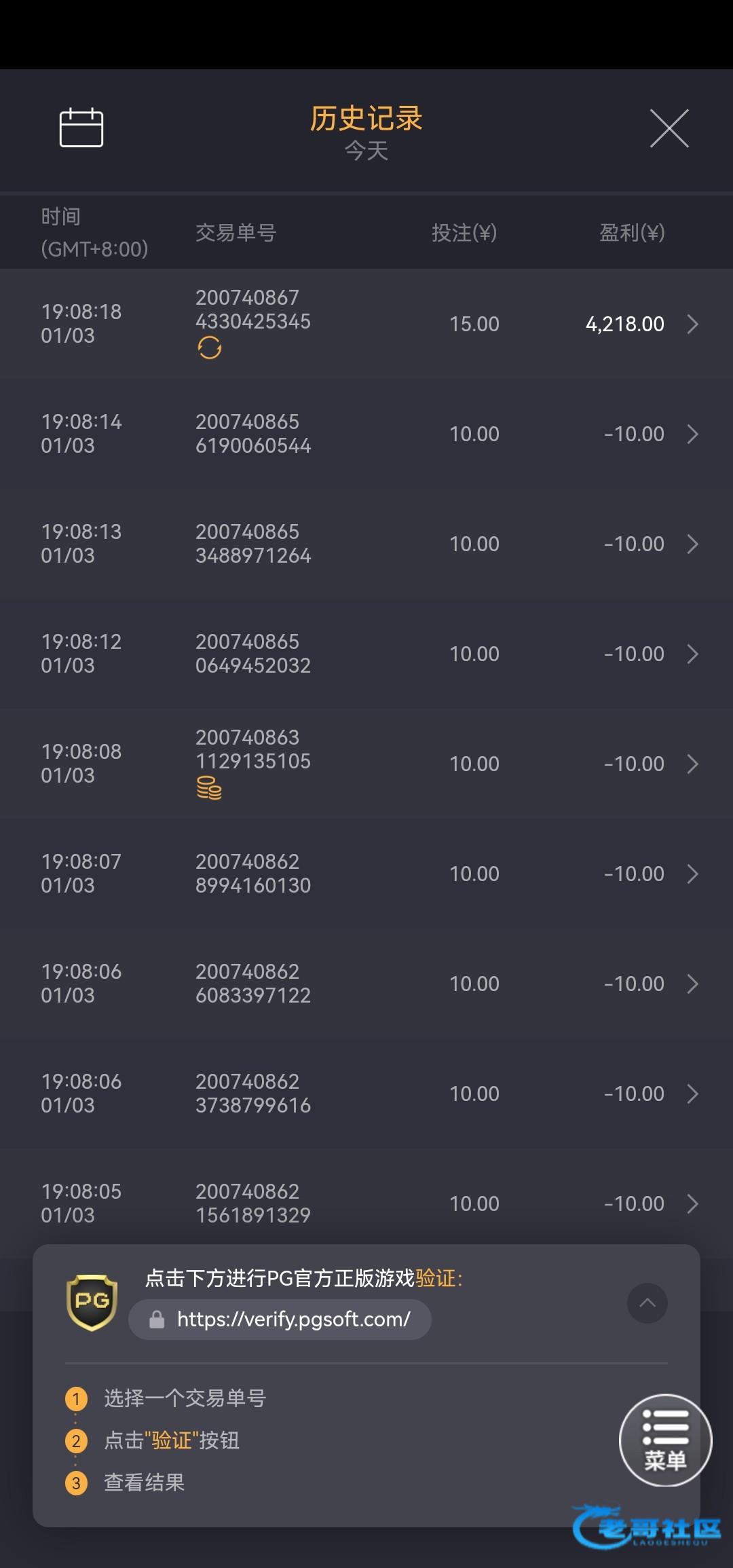The image size is (733, 1568).
Task: Click the 老哥社区 watermark logo
Action: tap(648, 1529)
